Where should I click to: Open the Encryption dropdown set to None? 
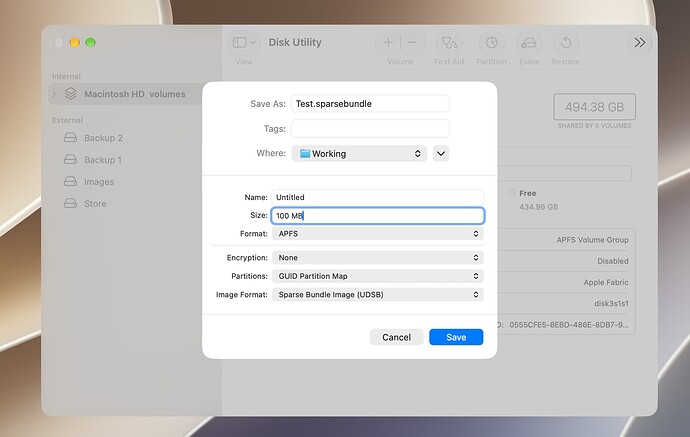tap(378, 257)
